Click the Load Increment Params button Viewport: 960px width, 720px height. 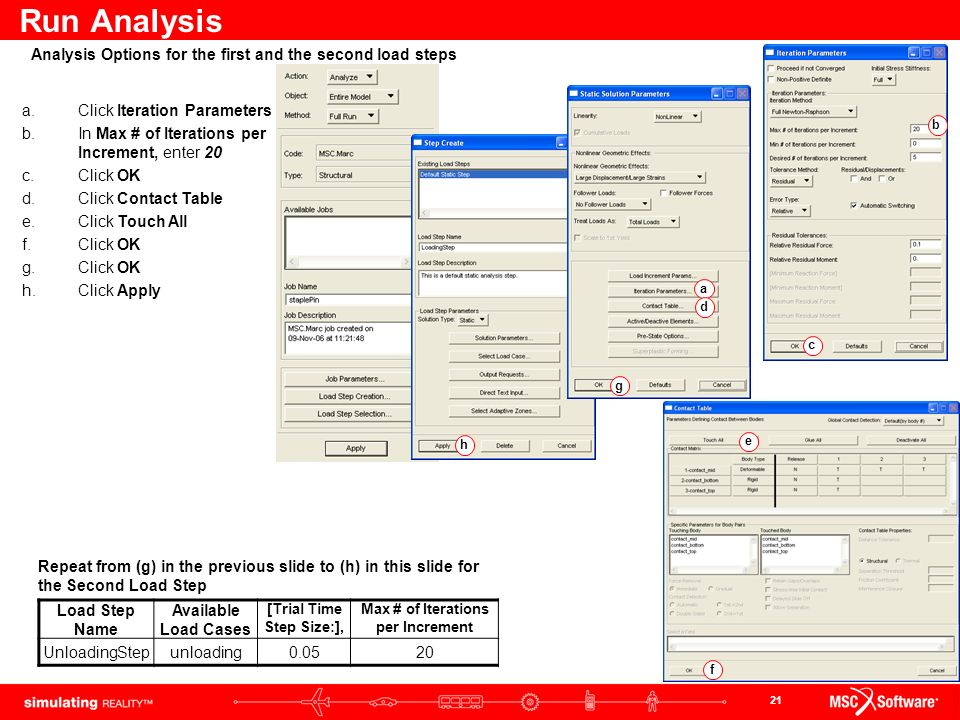(x=662, y=276)
